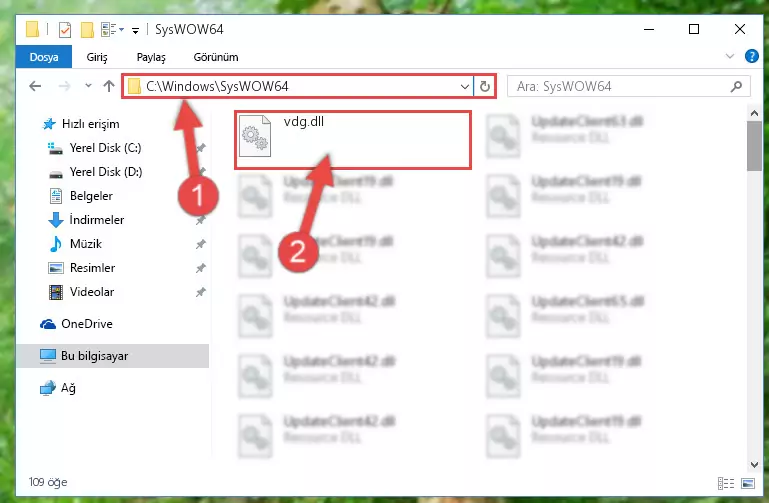
Task: Expand the ribbon with the chevron
Action: [730, 56]
